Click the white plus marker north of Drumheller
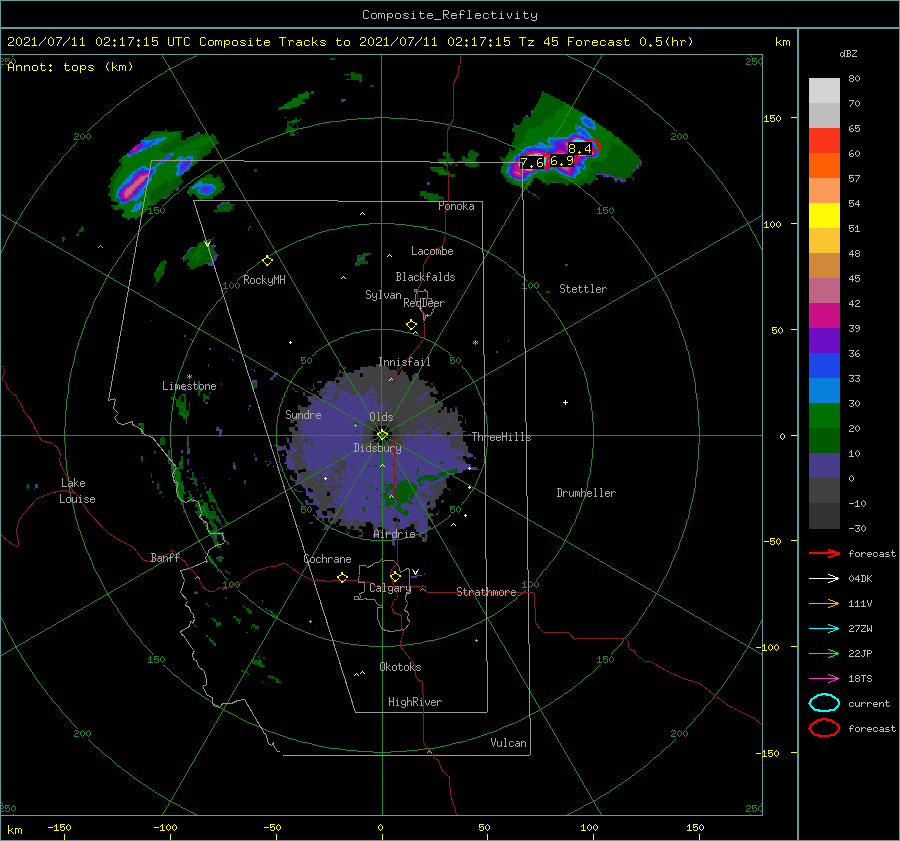This screenshot has width=900, height=841. pyautogui.click(x=565, y=402)
